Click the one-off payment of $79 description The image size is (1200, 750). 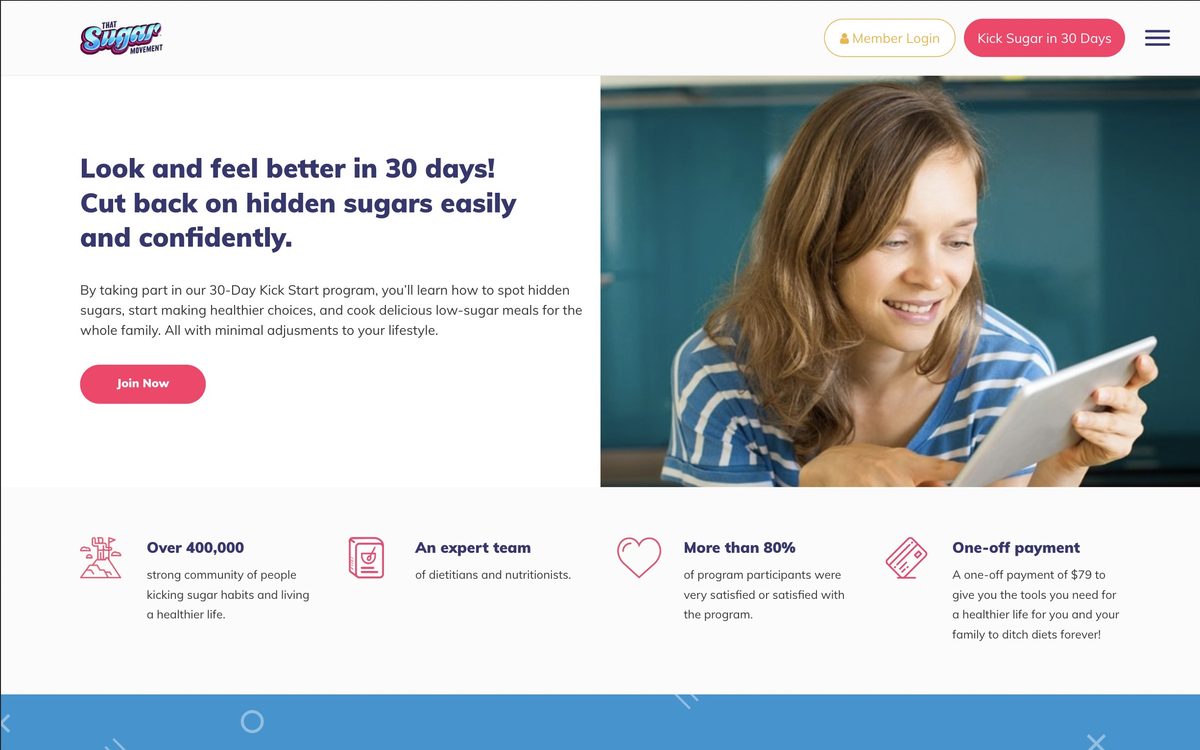tap(1036, 605)
